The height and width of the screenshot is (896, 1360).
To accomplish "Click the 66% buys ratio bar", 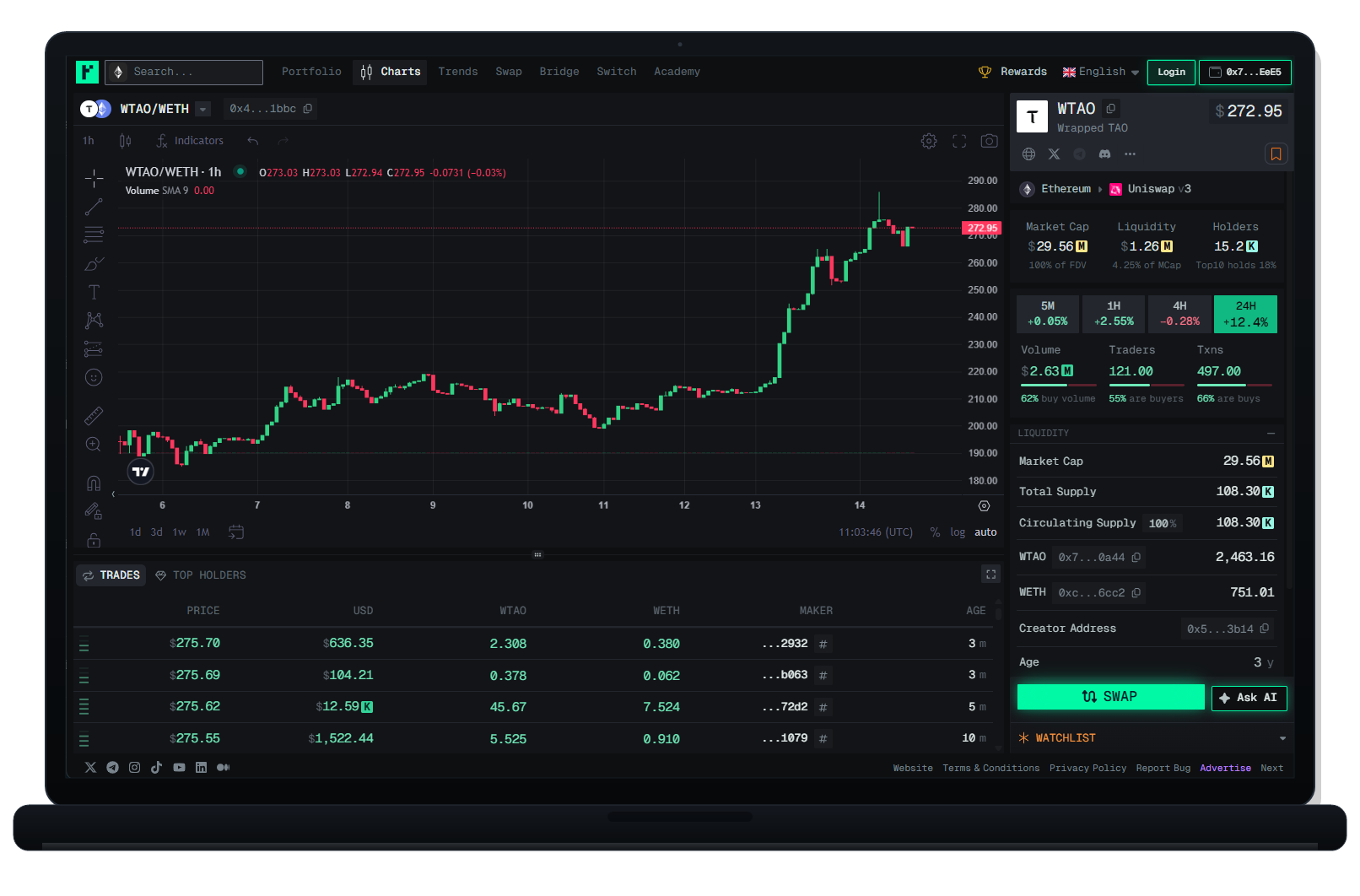I will (x=1234, y=385).
